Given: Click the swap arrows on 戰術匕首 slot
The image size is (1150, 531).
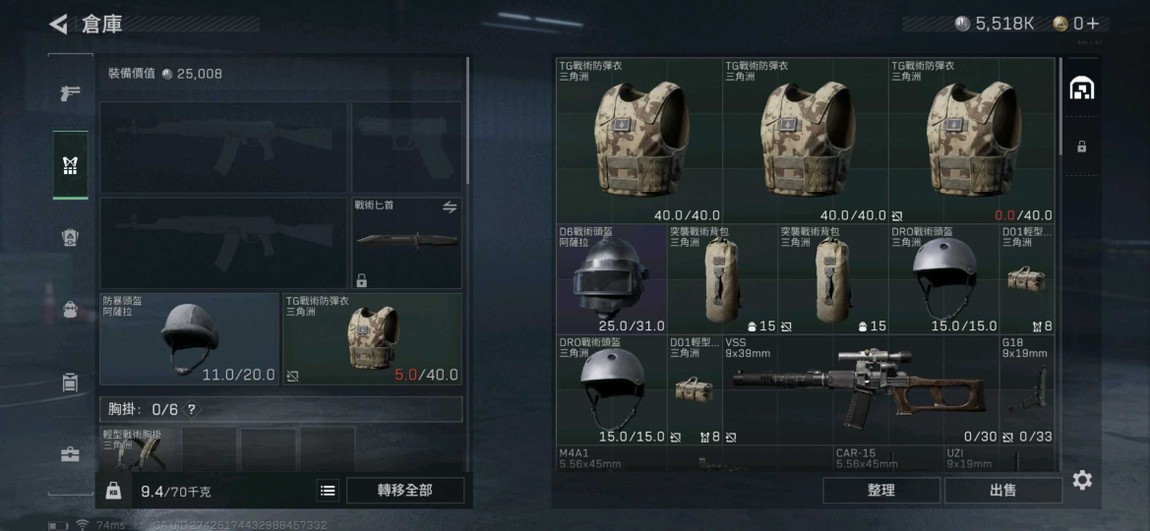Looking at the screenshot, I should (x=450, y=208).
